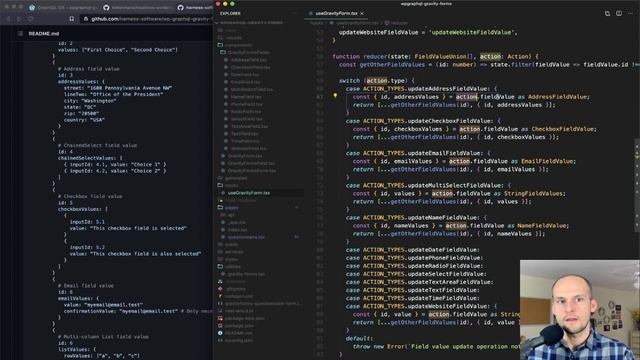Click the README.md heading in GitHub
This screenshot has width=640, height=360.
(44, 33)
